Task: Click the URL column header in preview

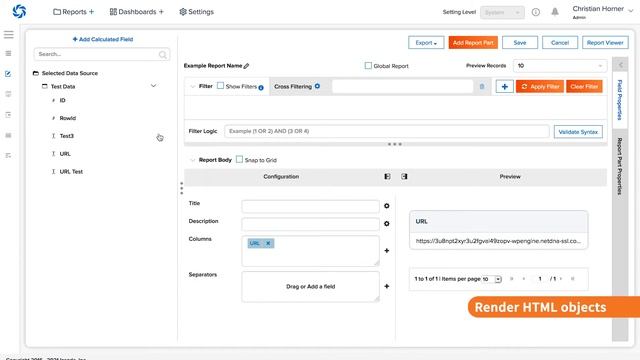Action: [x=498, y=222]
